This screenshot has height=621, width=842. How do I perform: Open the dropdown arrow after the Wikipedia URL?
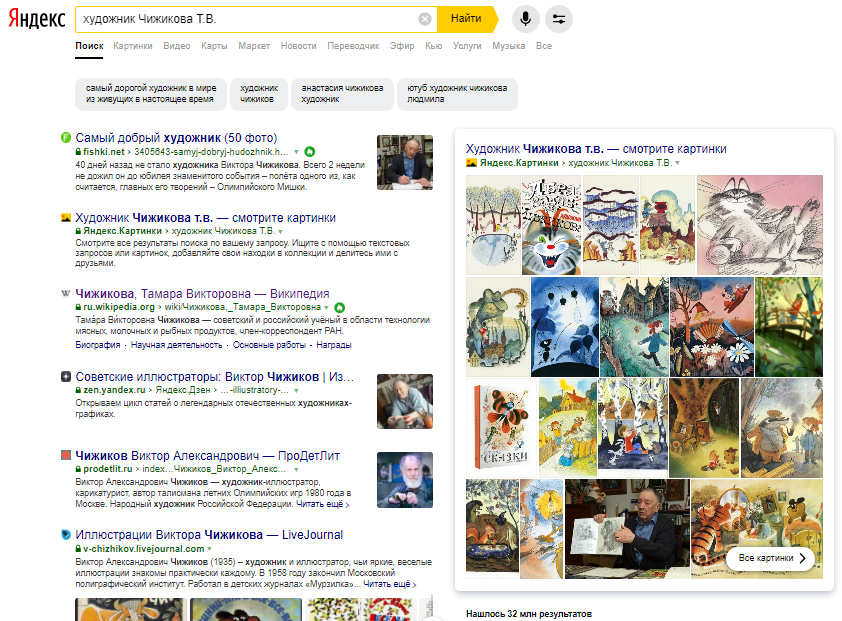326,307
